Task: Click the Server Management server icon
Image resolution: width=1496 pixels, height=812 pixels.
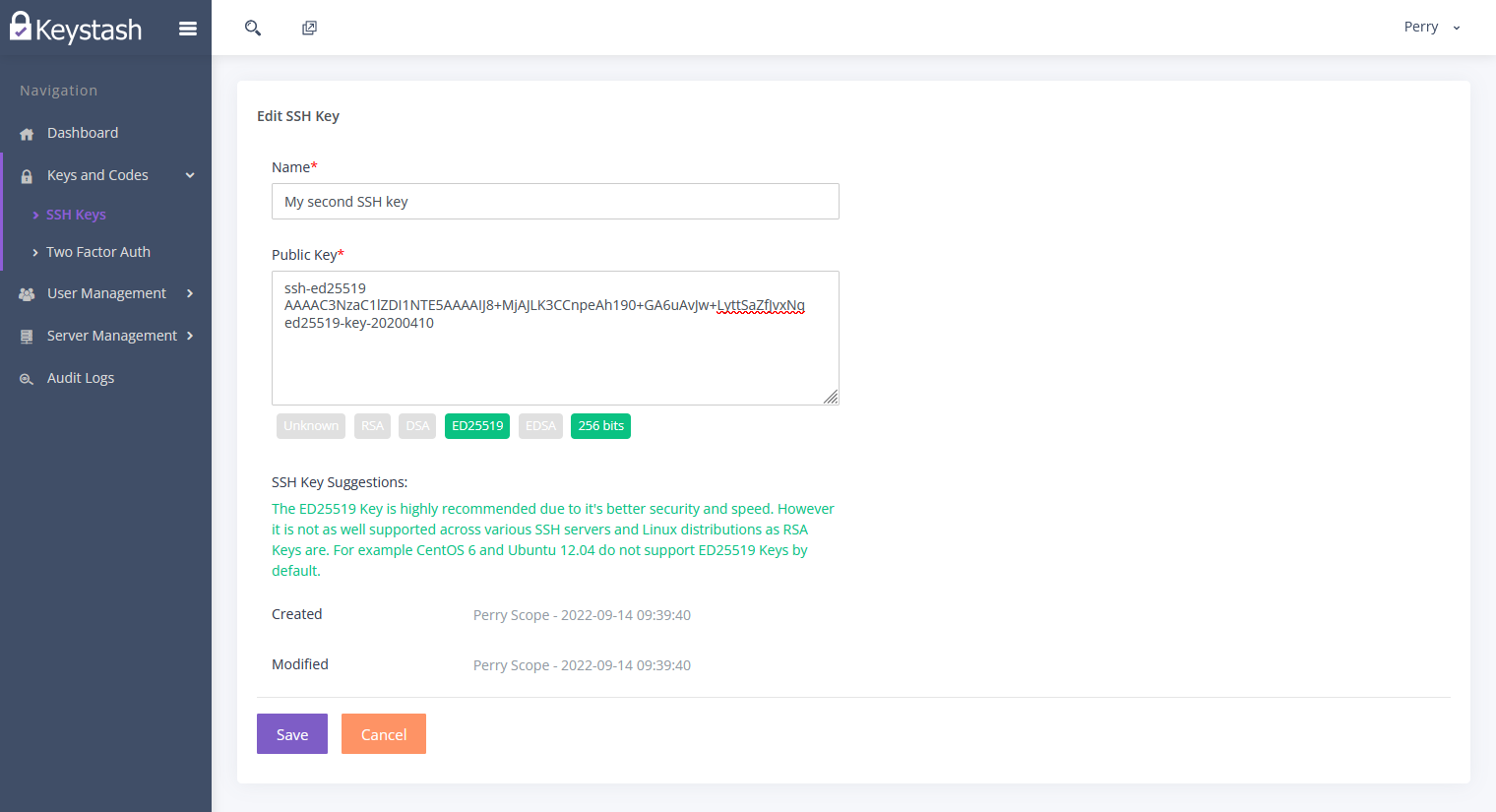Action: point(27,337)
